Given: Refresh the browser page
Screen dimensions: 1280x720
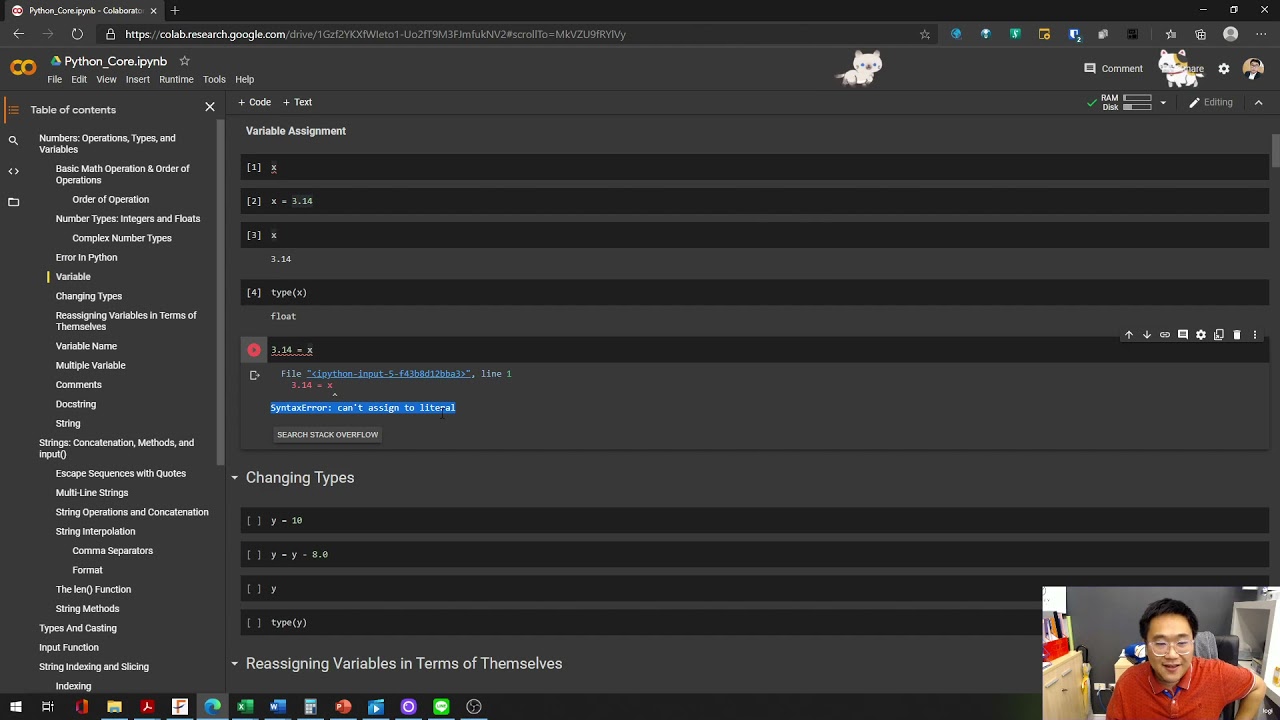Looking at the screenshot, I should (x=78, y=34).
